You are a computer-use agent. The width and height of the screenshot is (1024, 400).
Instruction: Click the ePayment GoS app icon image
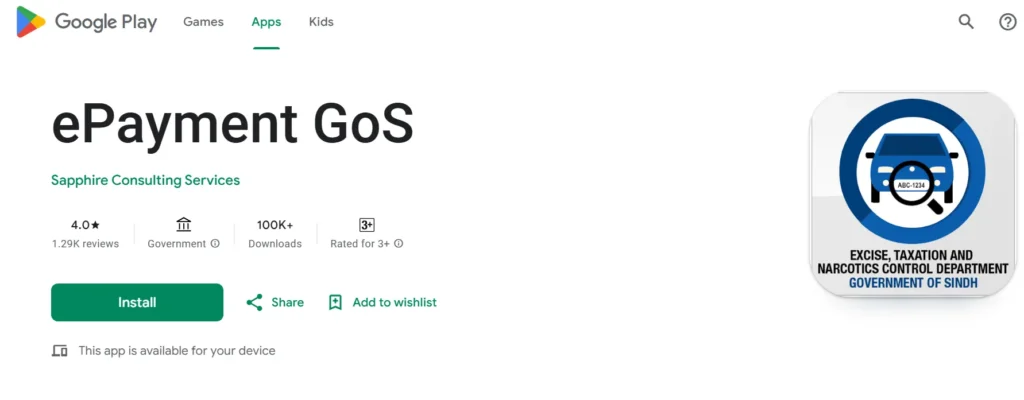coord(911,195)
